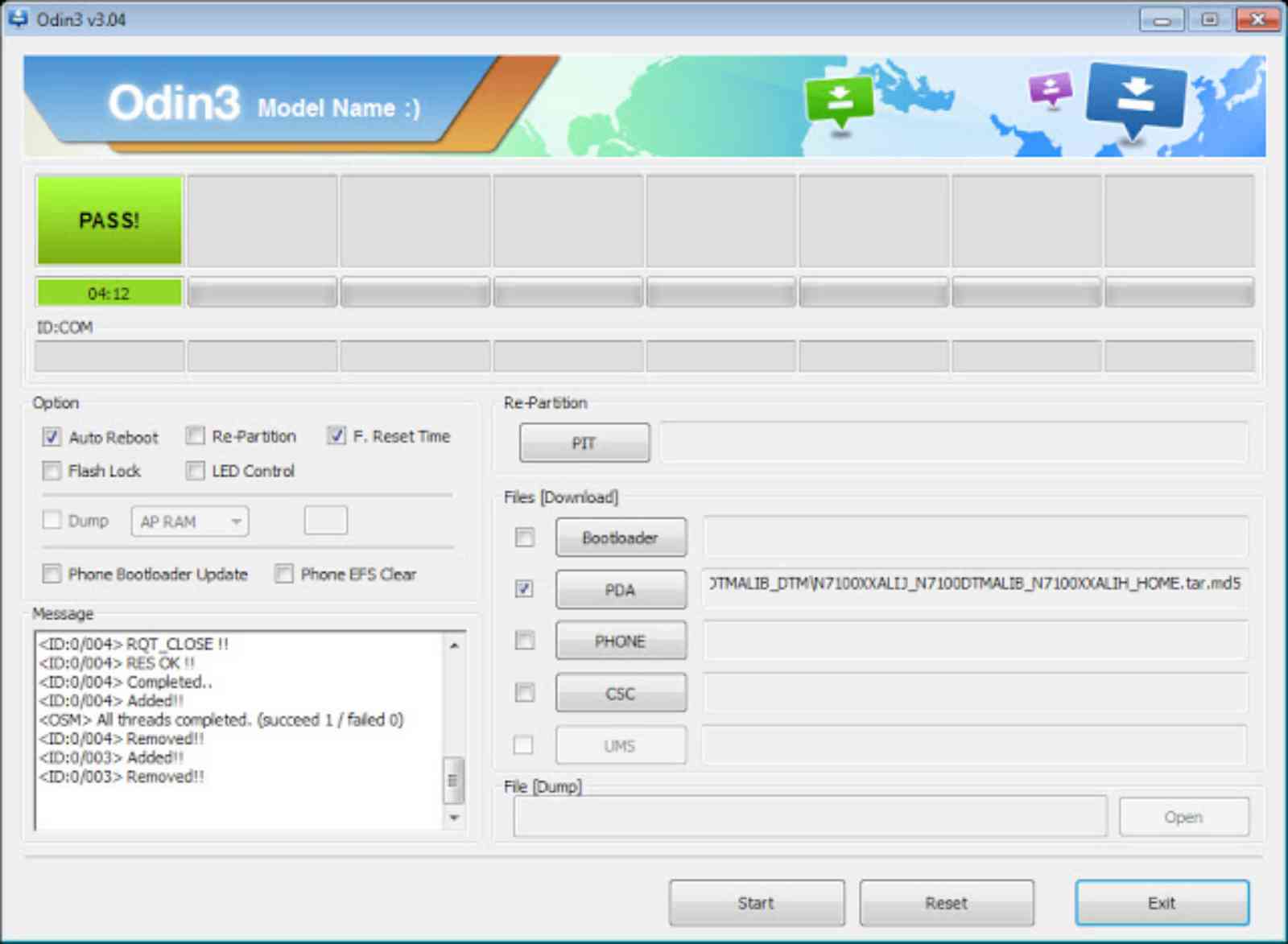Screen dimensions: 1288x944
Task: Click the Exit button
Action: click(x=1162, y=903)
